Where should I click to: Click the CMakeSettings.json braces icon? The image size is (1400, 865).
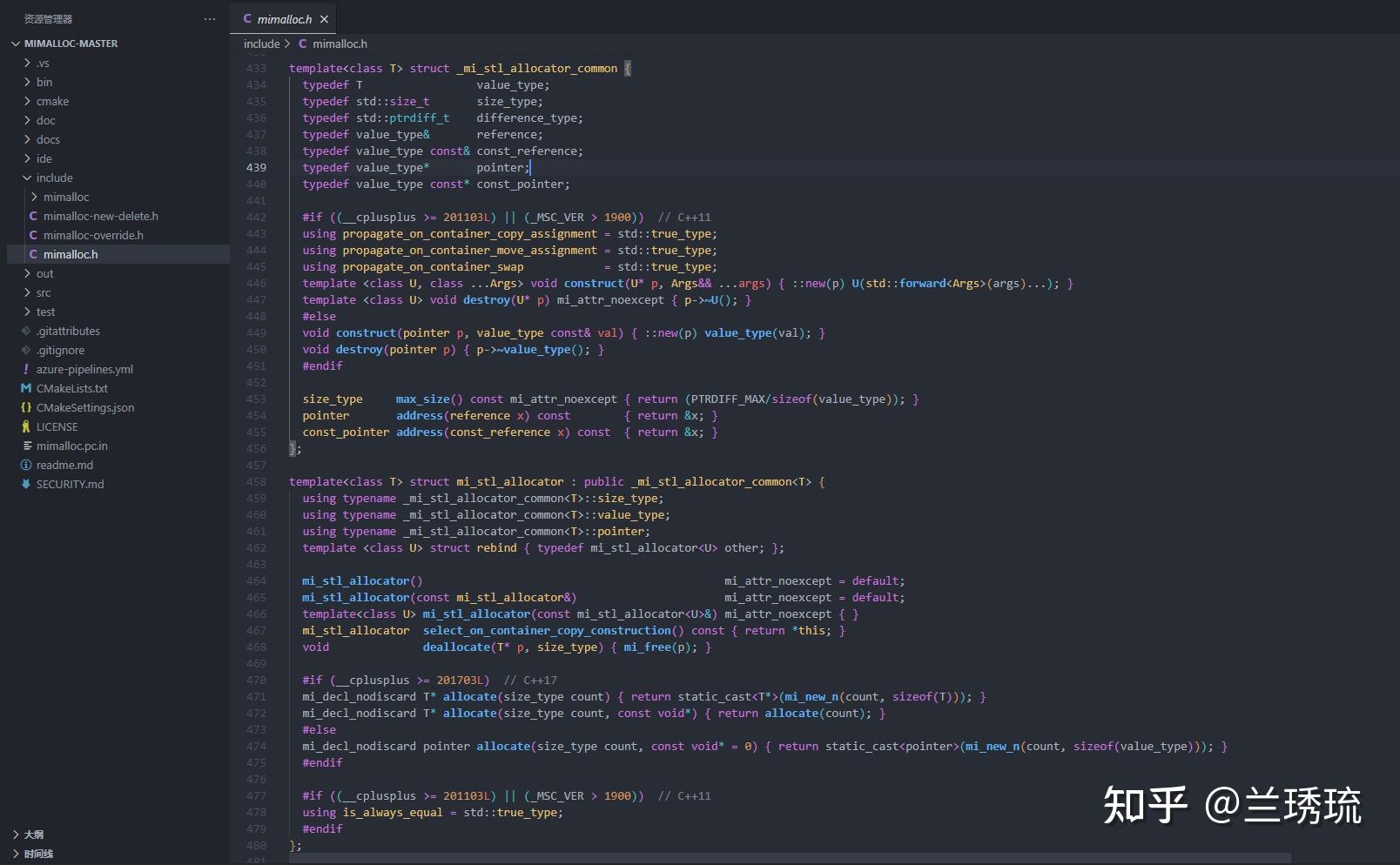26,407
